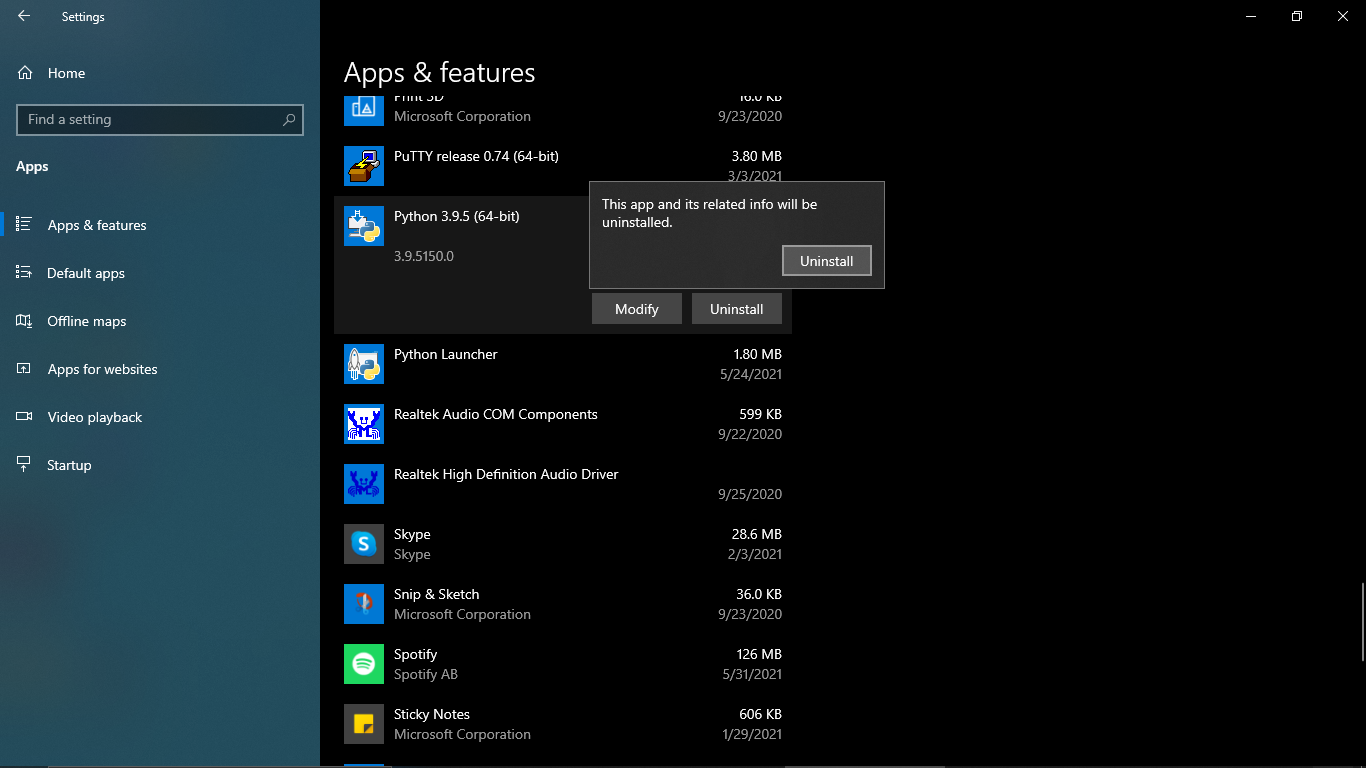Click the Modify button for Python

click(x=636, y=308)
